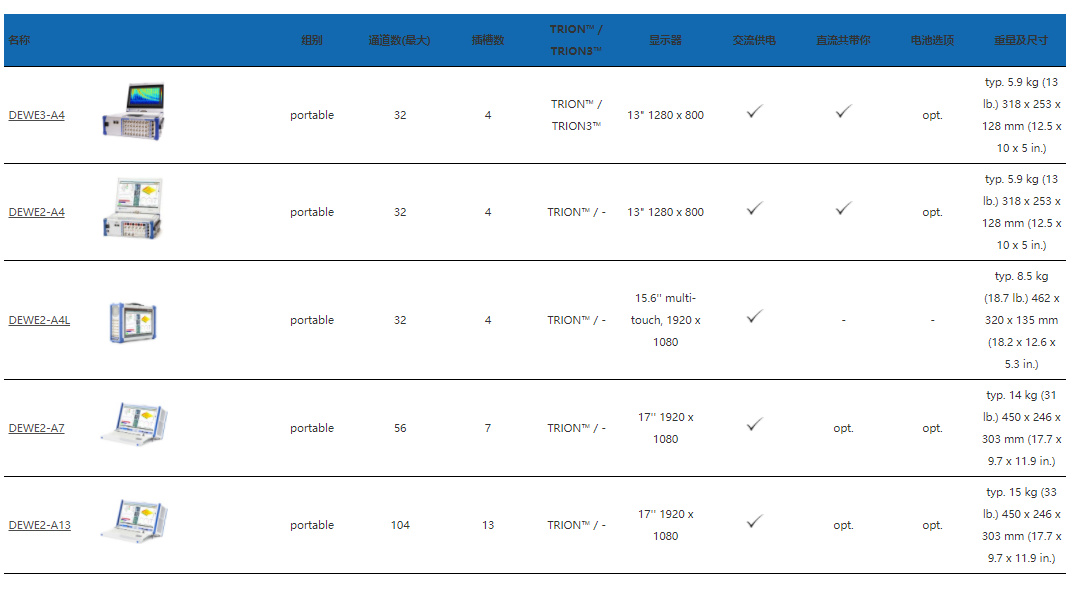
Task: Click AC power checkmark in DEWE2-A4L row
Action: point(755,316)
